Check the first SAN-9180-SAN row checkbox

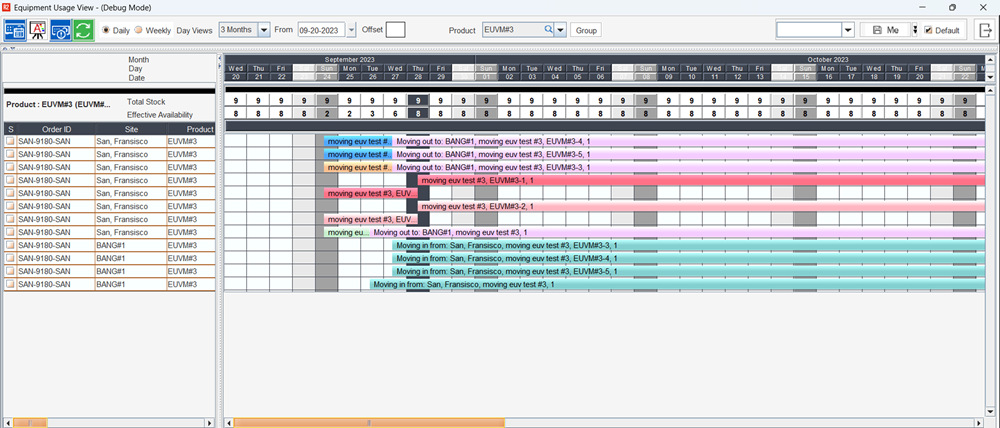10,142
